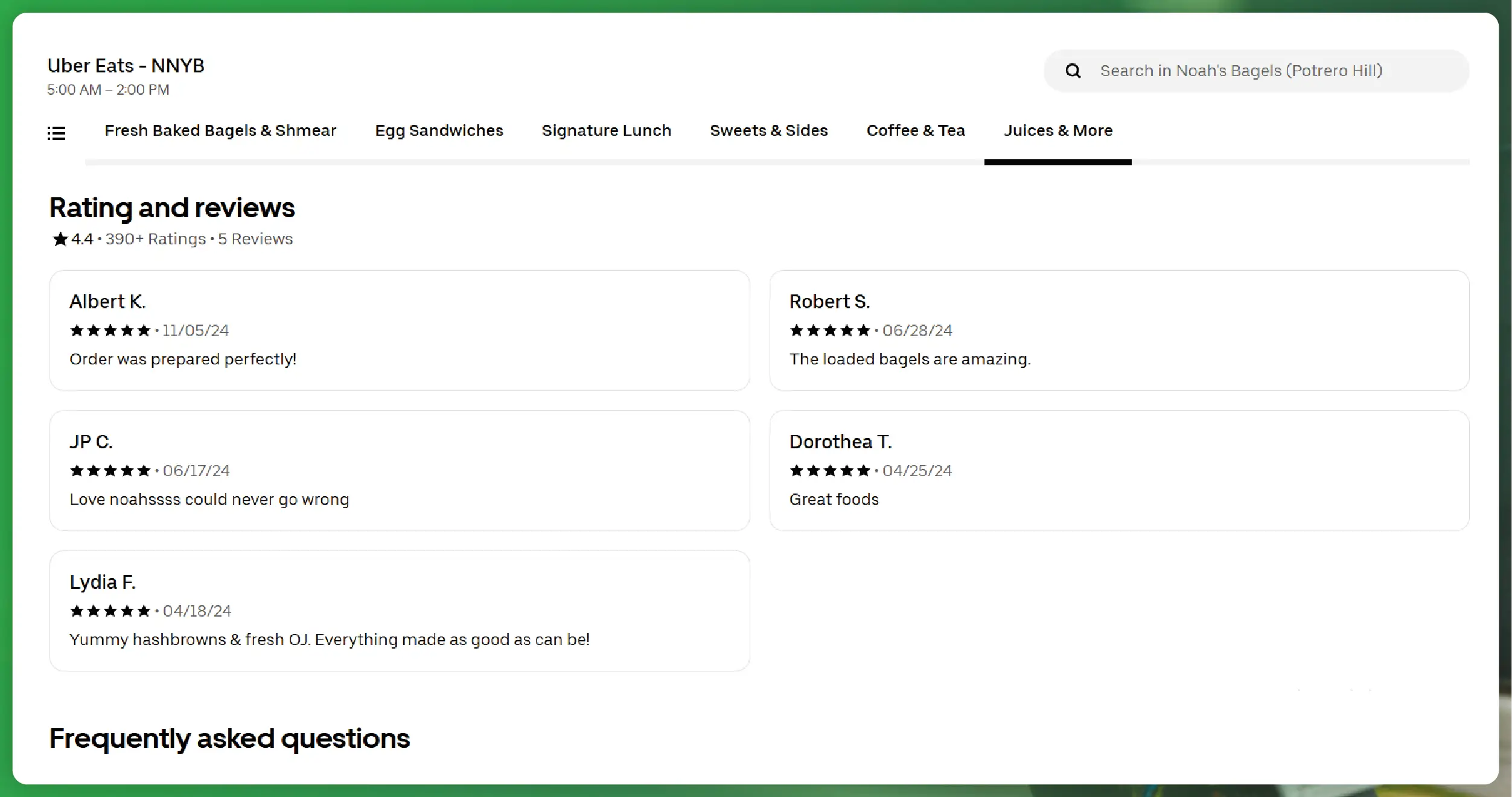Viewport: 1512px width, 797px height.
Task: Click the 390+ Ratings text
Action: pyautogui.click(x=156, y=240)
